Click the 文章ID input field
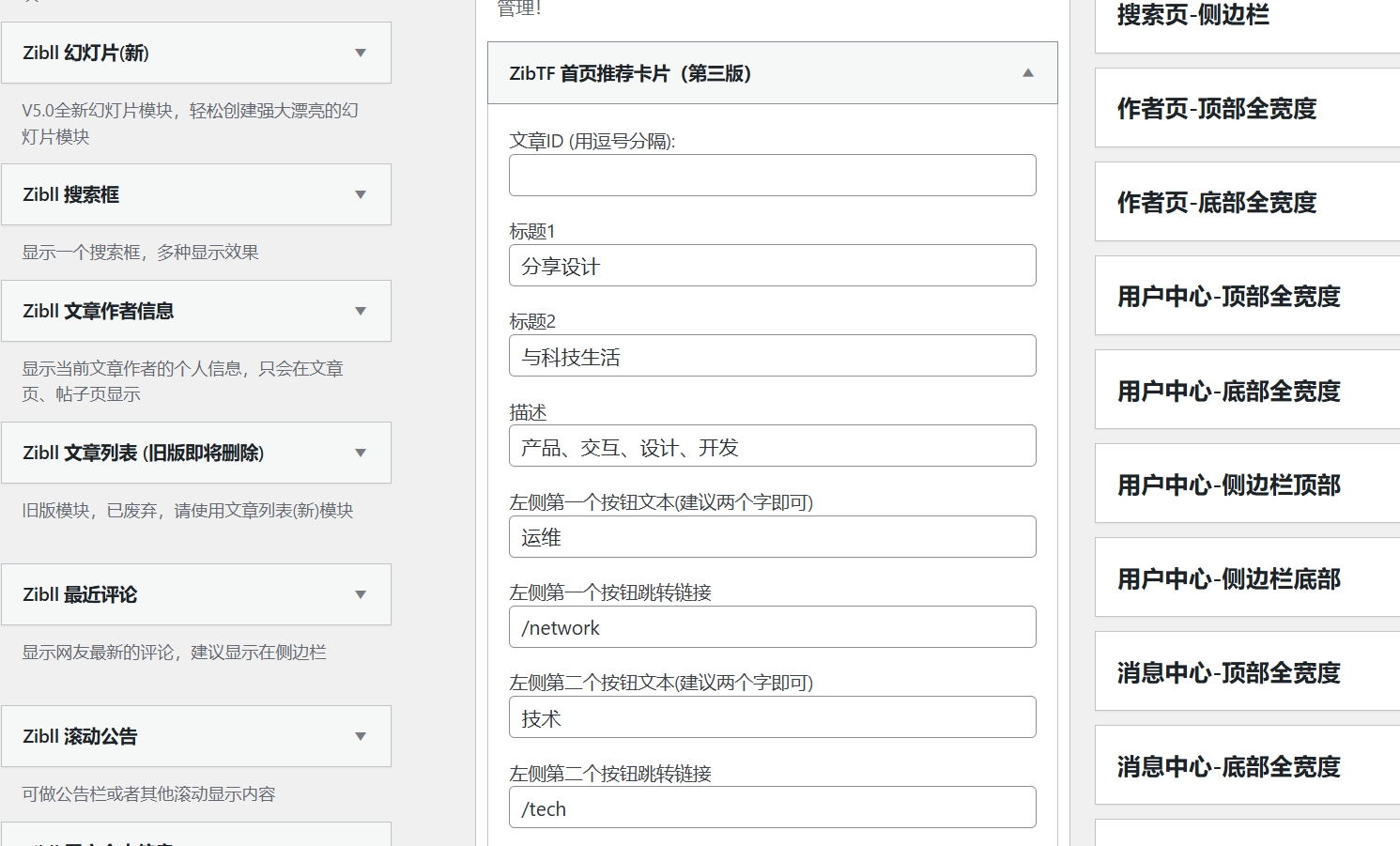1400x846 pixels. pos(772,175)
